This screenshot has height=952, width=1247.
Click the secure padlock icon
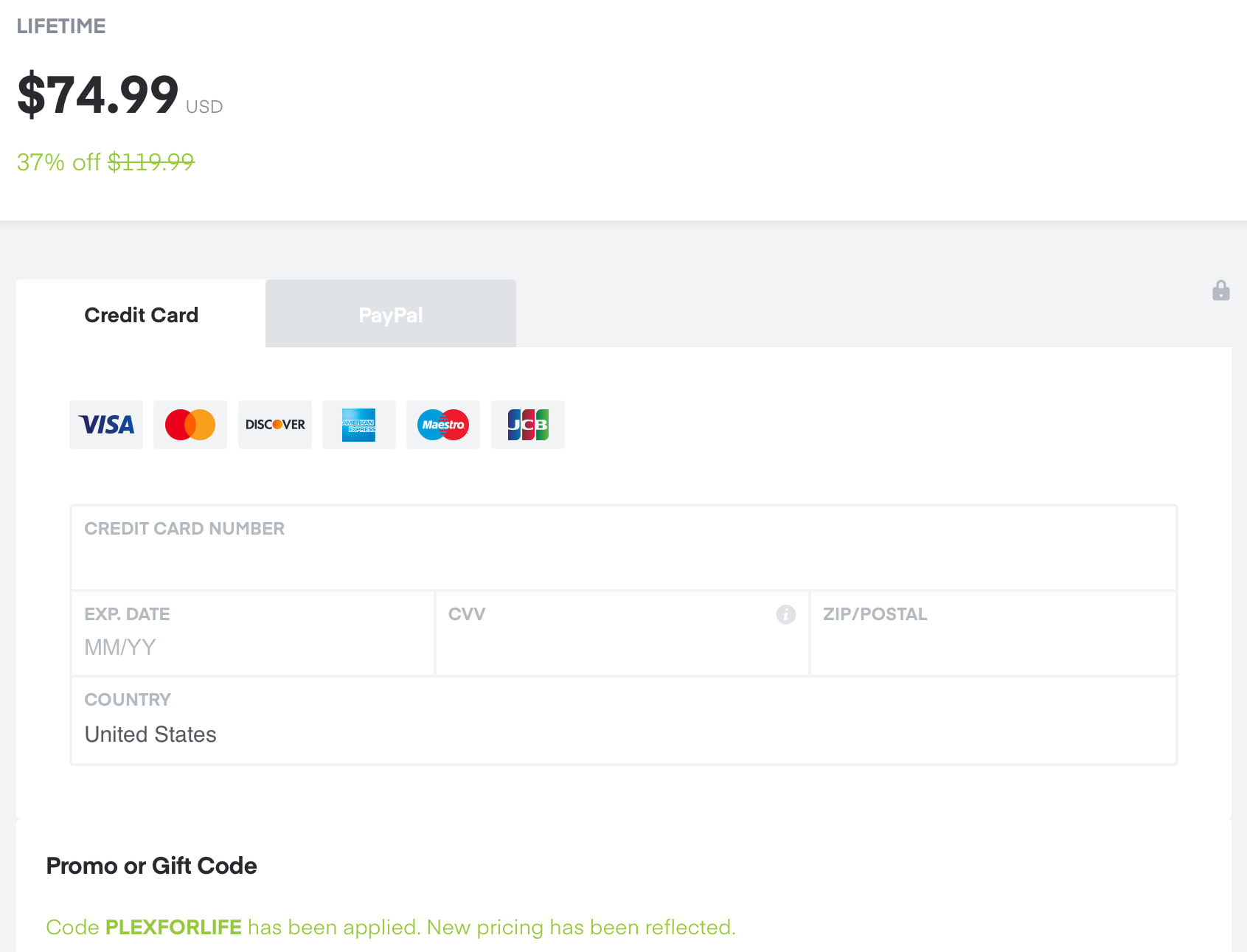pos(1221,291)
